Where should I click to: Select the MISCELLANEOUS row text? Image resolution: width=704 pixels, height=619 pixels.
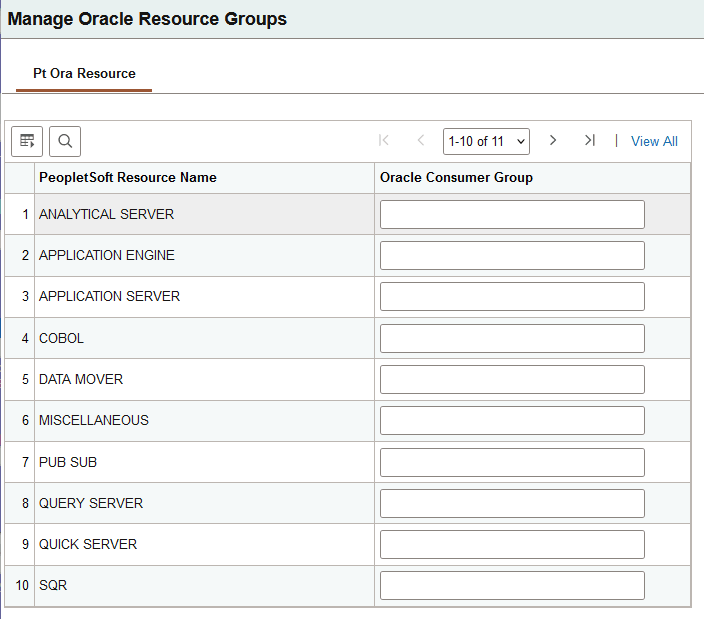(94, 420)
